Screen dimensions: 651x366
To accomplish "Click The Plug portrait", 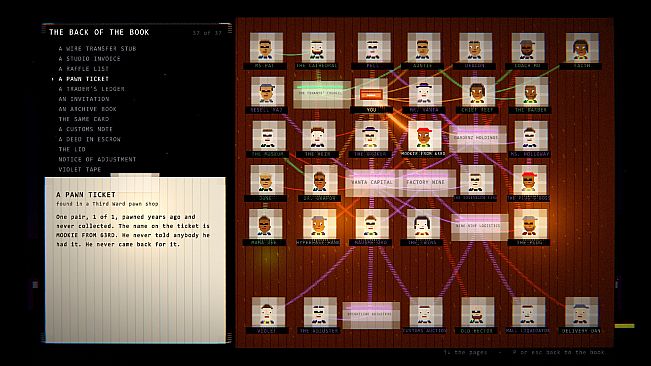I will (530, 224).
